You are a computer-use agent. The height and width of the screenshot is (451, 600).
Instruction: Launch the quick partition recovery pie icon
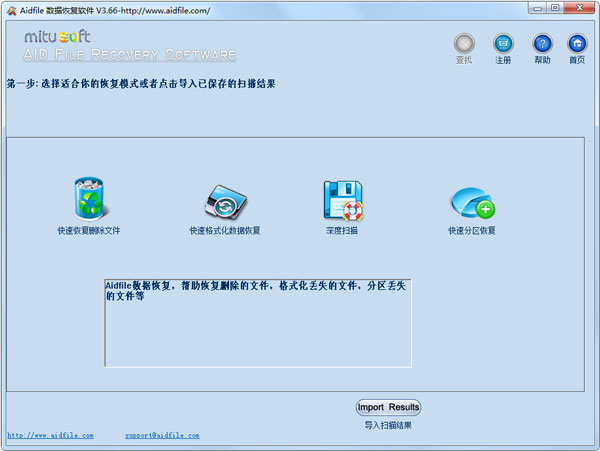473,203
